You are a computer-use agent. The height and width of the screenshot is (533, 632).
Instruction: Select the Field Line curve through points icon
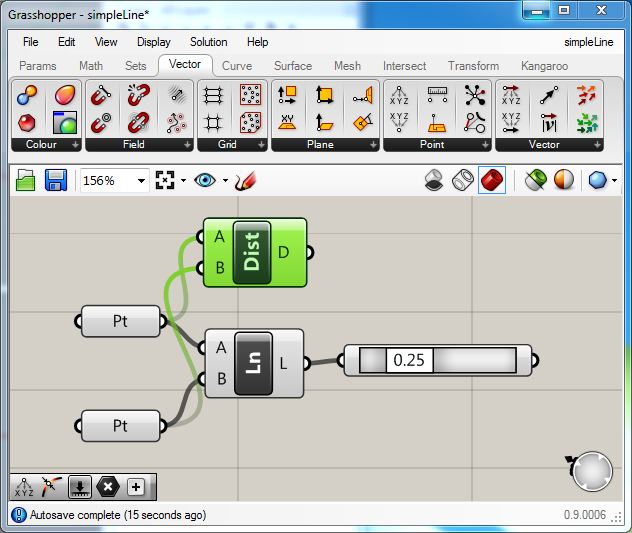pyautogui.click(x=176, y=123)
